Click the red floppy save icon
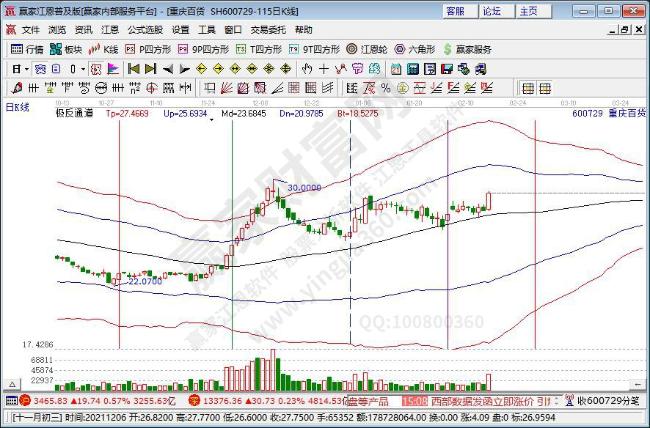 coord(447,69)
